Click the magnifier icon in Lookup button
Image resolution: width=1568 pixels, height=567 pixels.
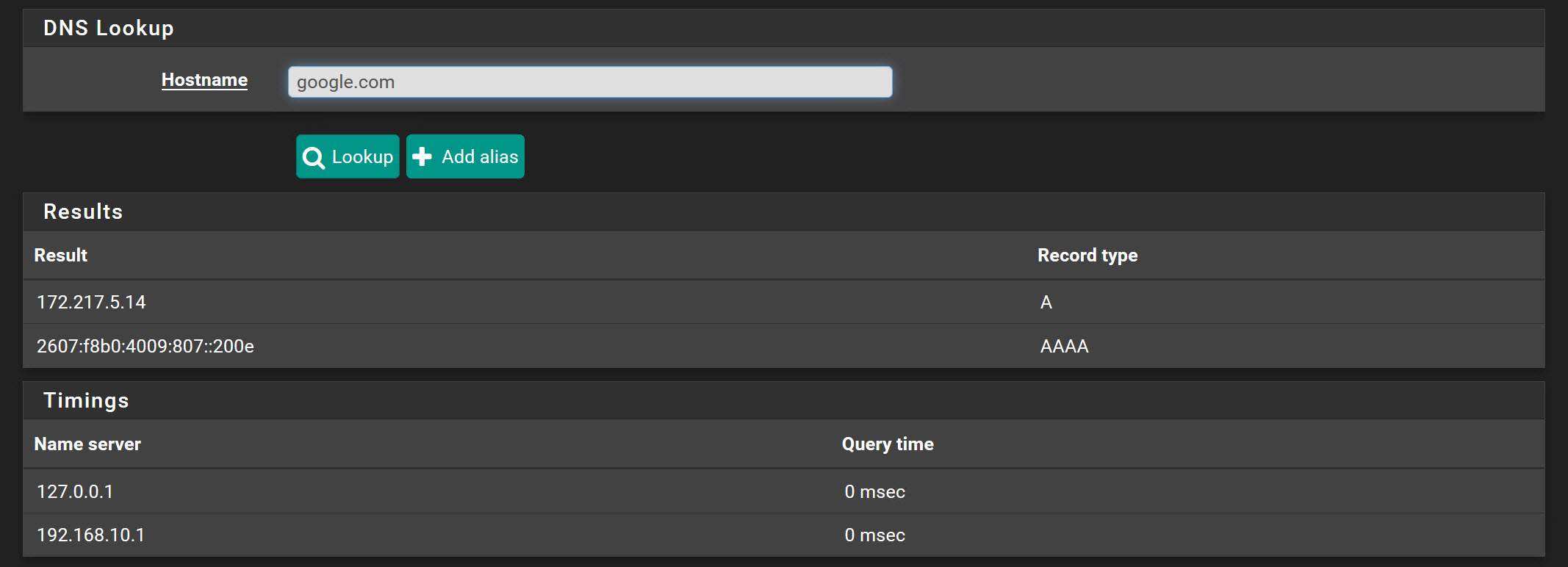point(314,158)
